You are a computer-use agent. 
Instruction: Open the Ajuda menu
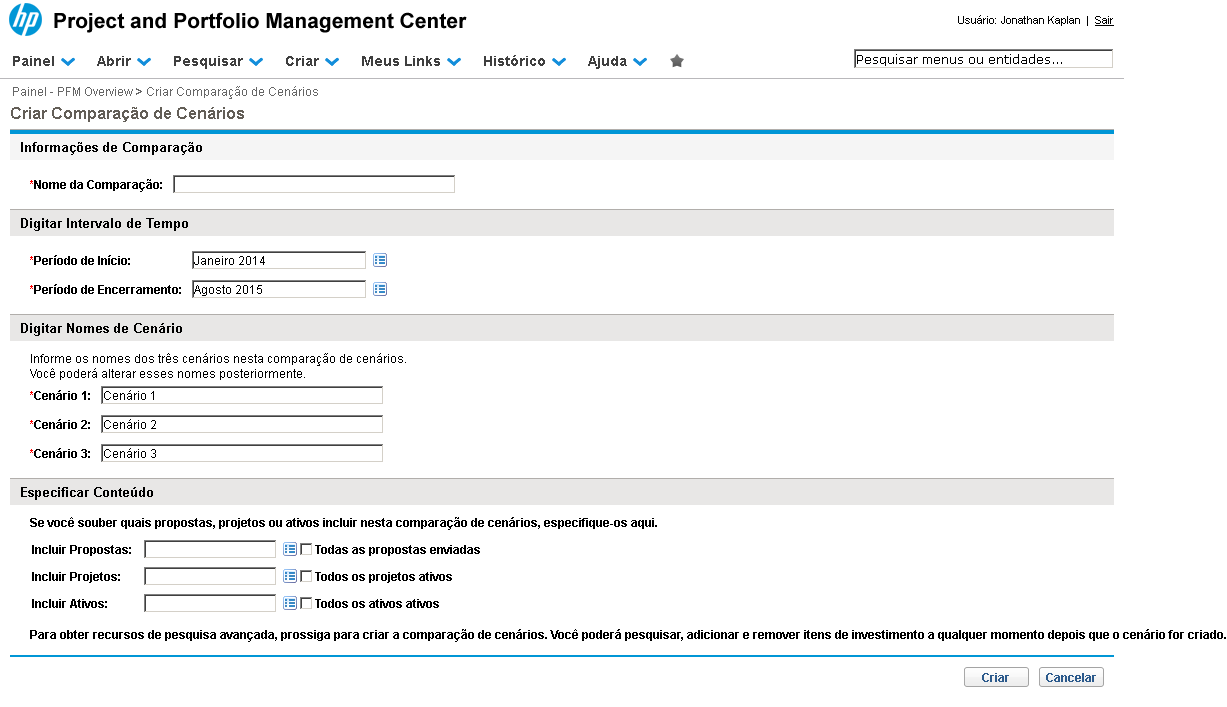tap(616, 61)
